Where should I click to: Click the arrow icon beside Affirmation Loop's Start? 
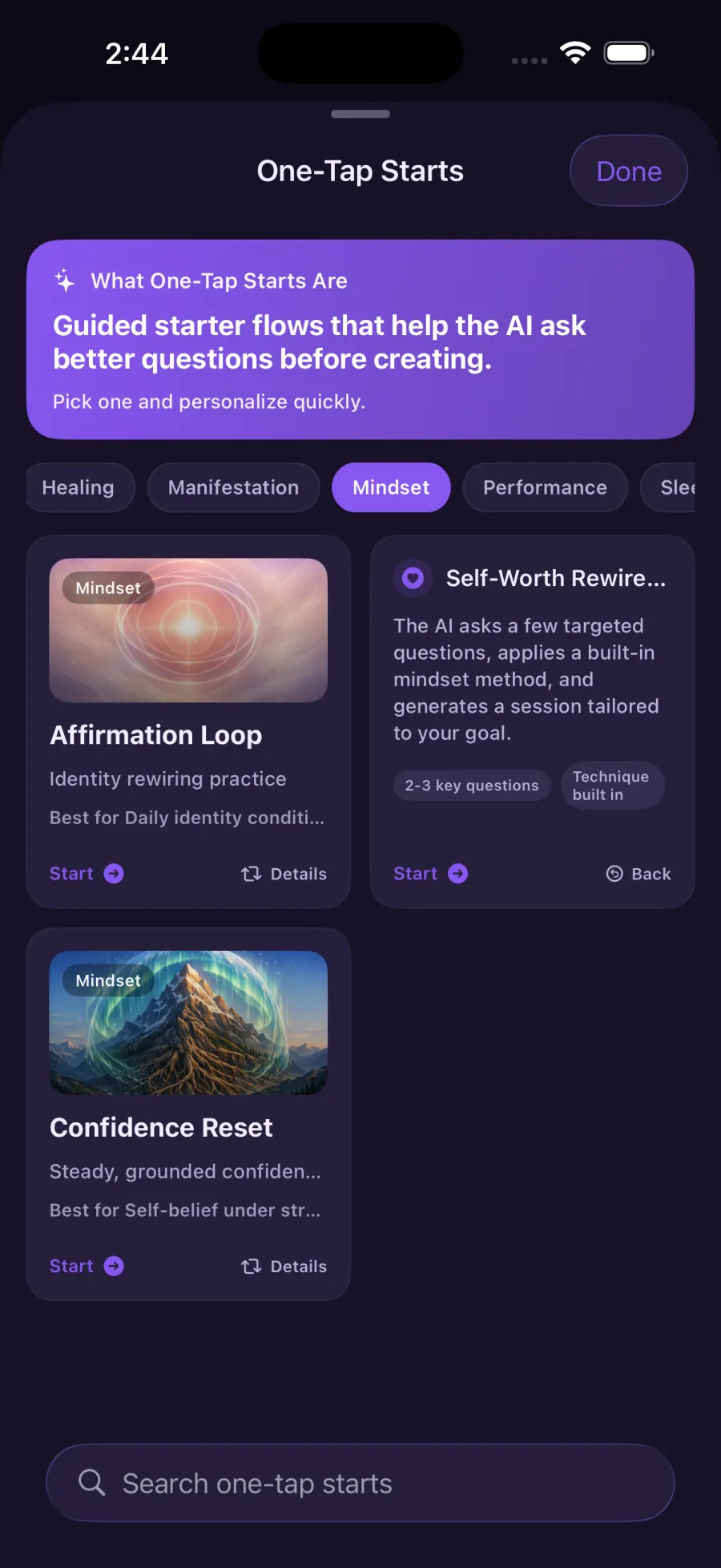tap(115, 873)
